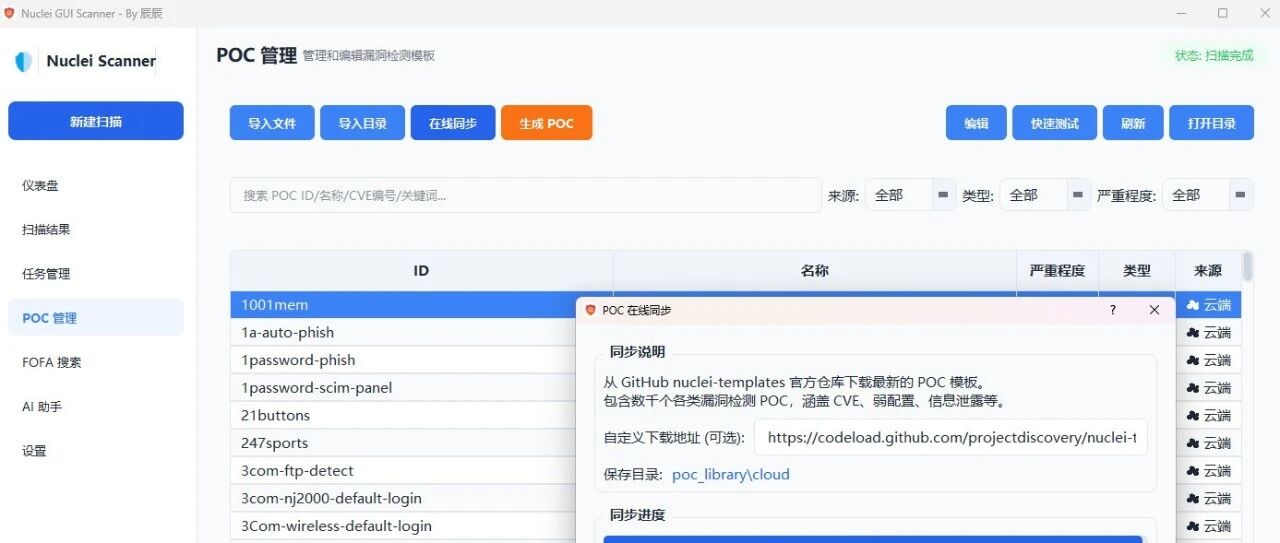Click the 类型 column header
This screenshot has height=543, width=1280.
[x=1137, y=271]
